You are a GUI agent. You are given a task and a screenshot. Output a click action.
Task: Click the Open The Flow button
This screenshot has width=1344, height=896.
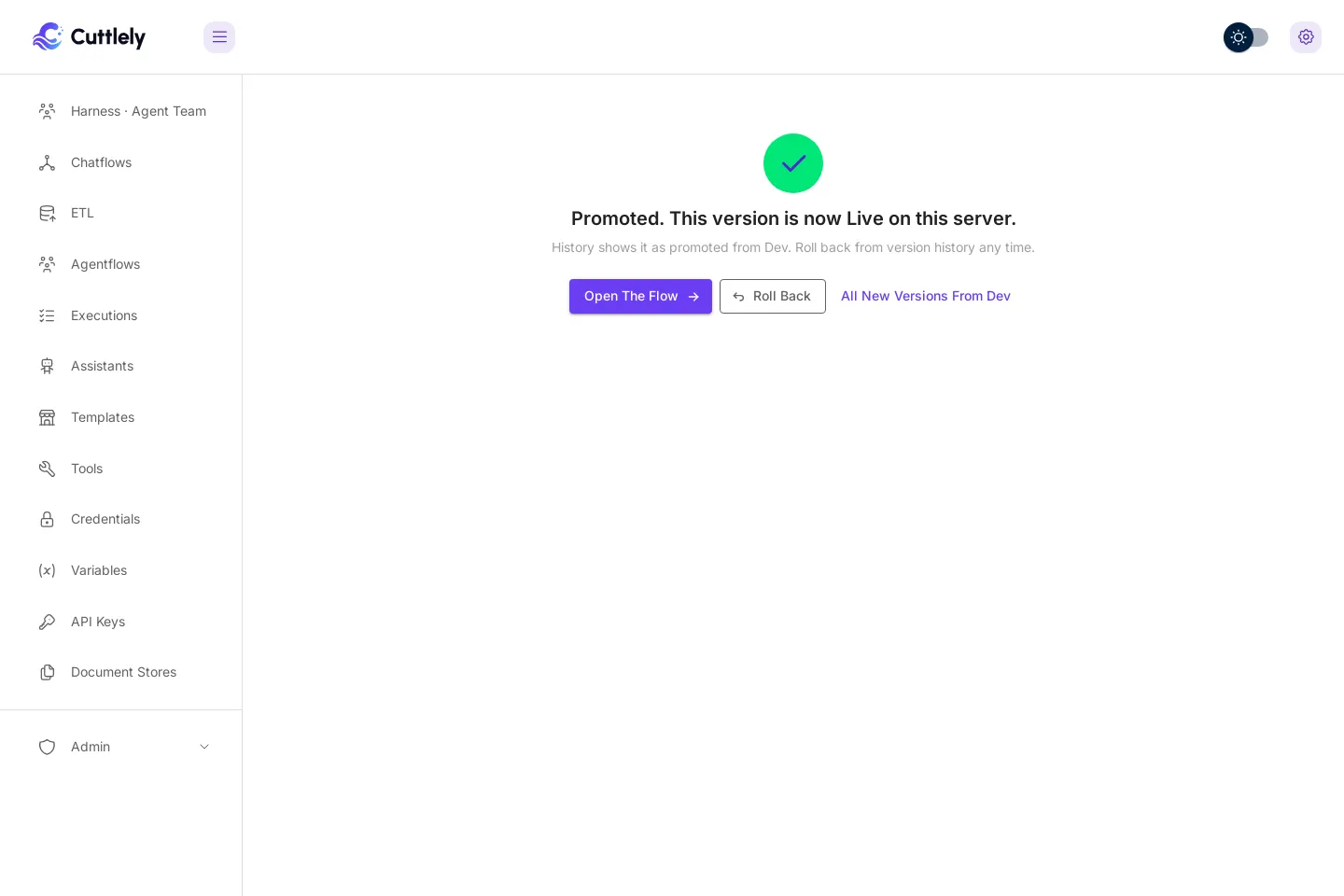(x=640, y=296)
